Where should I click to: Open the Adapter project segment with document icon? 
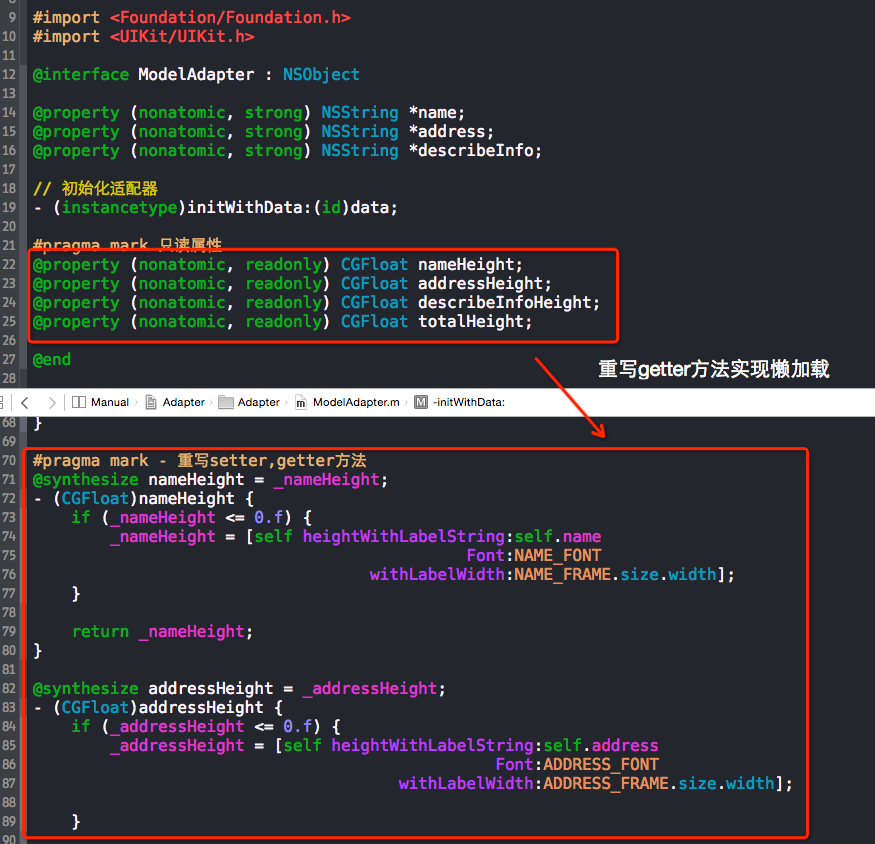(175, 402)
